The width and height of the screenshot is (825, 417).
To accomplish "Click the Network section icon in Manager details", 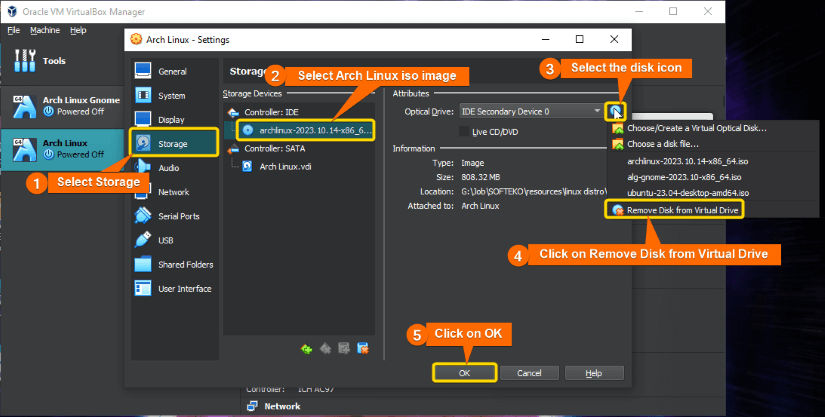I will click(253, 406).
